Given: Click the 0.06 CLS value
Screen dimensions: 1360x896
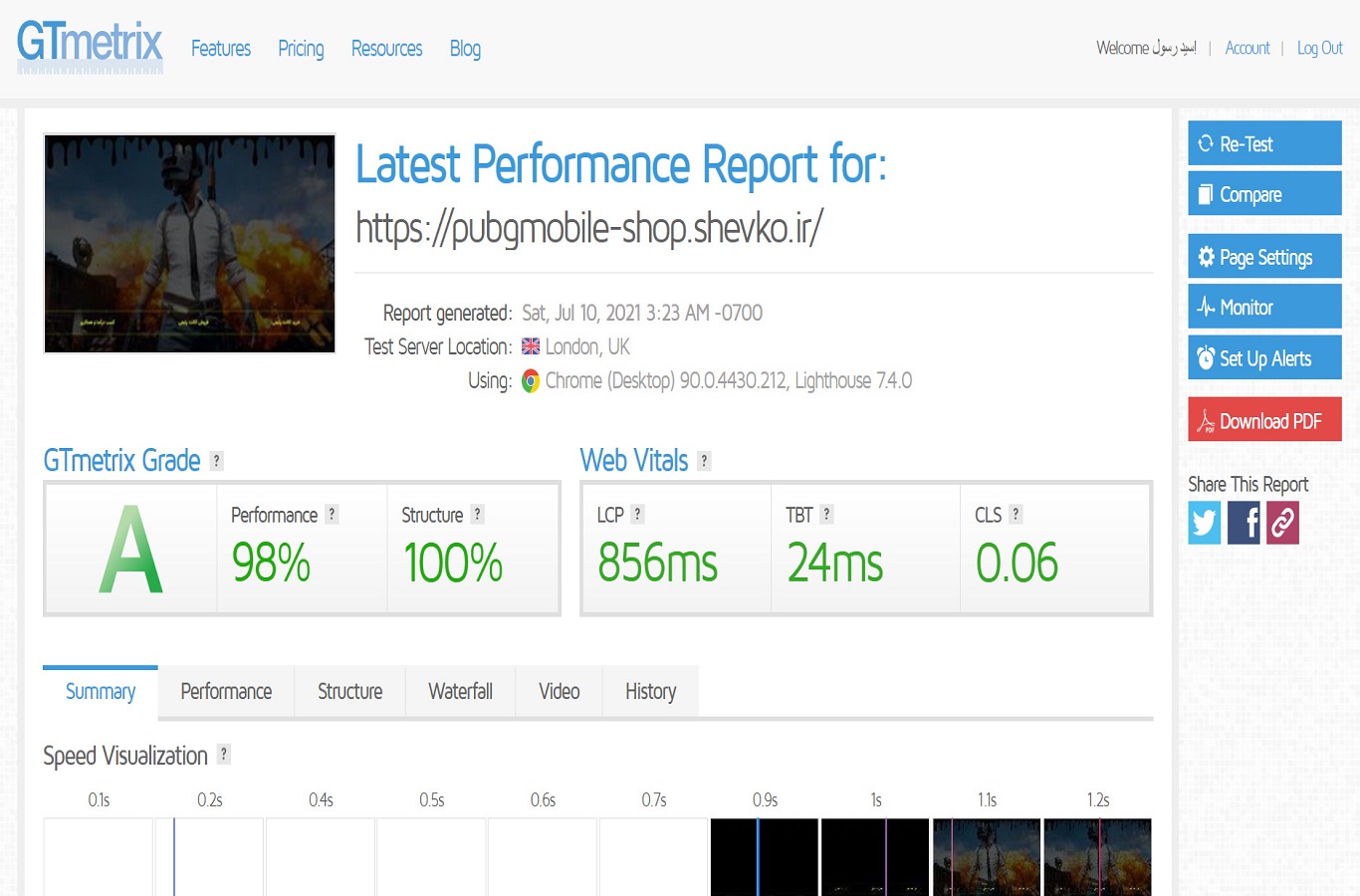Looking at the screenshot, I should [1017, 562].
